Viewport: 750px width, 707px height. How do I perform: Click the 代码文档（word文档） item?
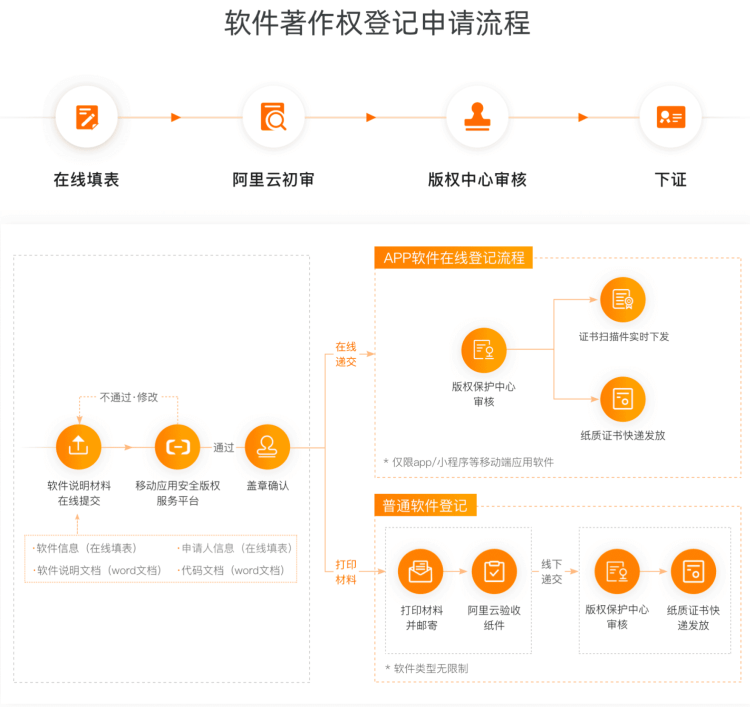tap(231, 570)
